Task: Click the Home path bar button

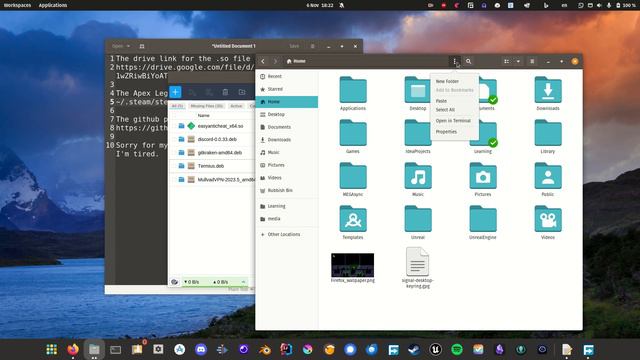Action: click(x=296, y=61)
